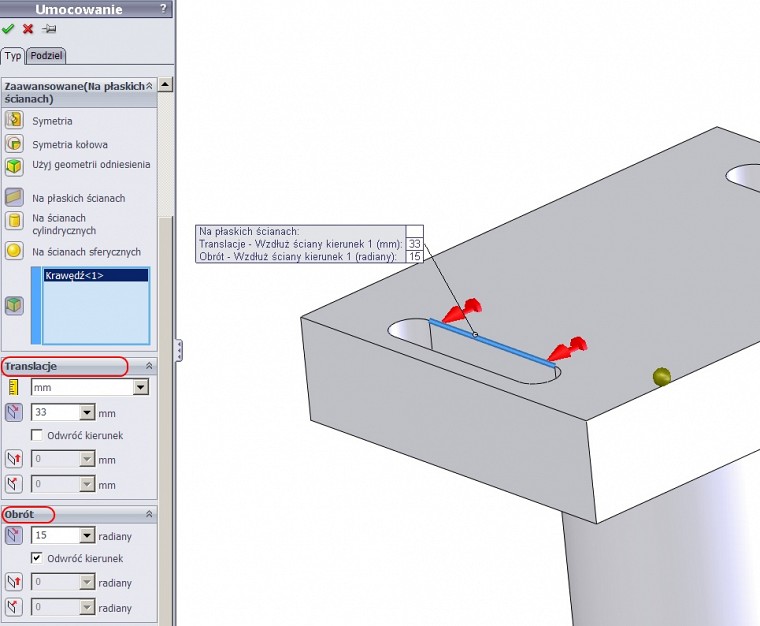Open help question mark in Umocowanie header
The image size is (760, 626).
[163, 9]
